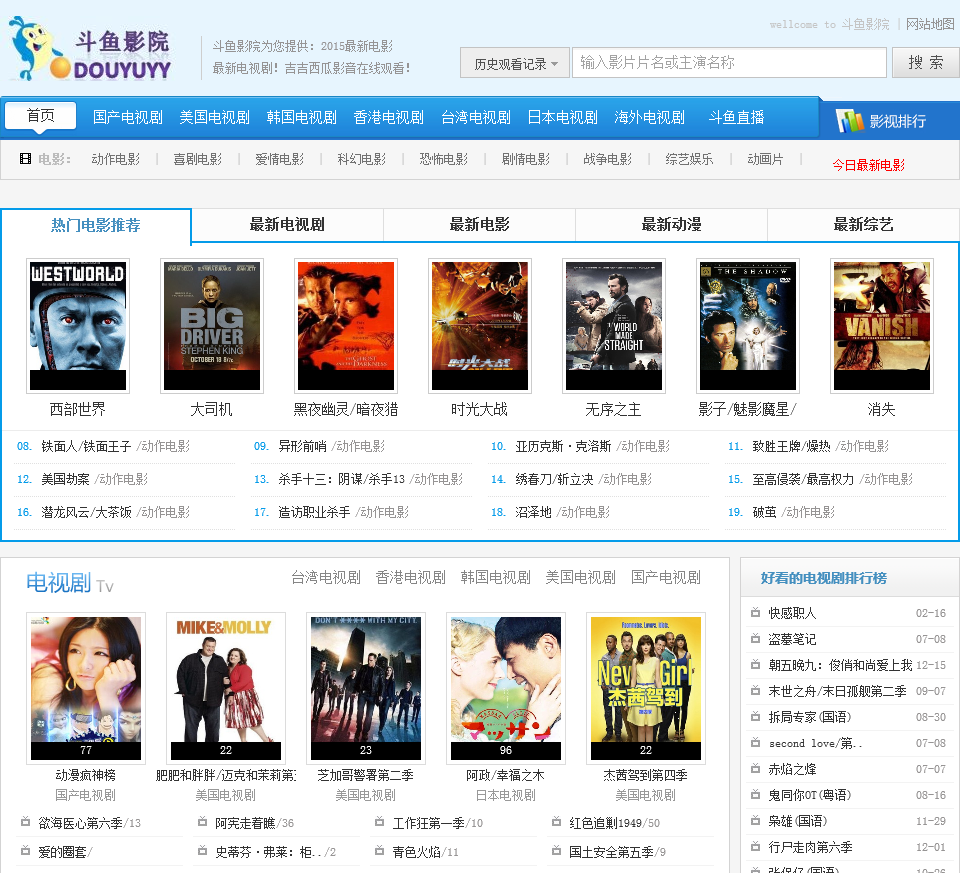This screenshot has height=873, width=960.
Task: Open ranking entry 鬼同你OT (粤语)
Action: [809, 795]
